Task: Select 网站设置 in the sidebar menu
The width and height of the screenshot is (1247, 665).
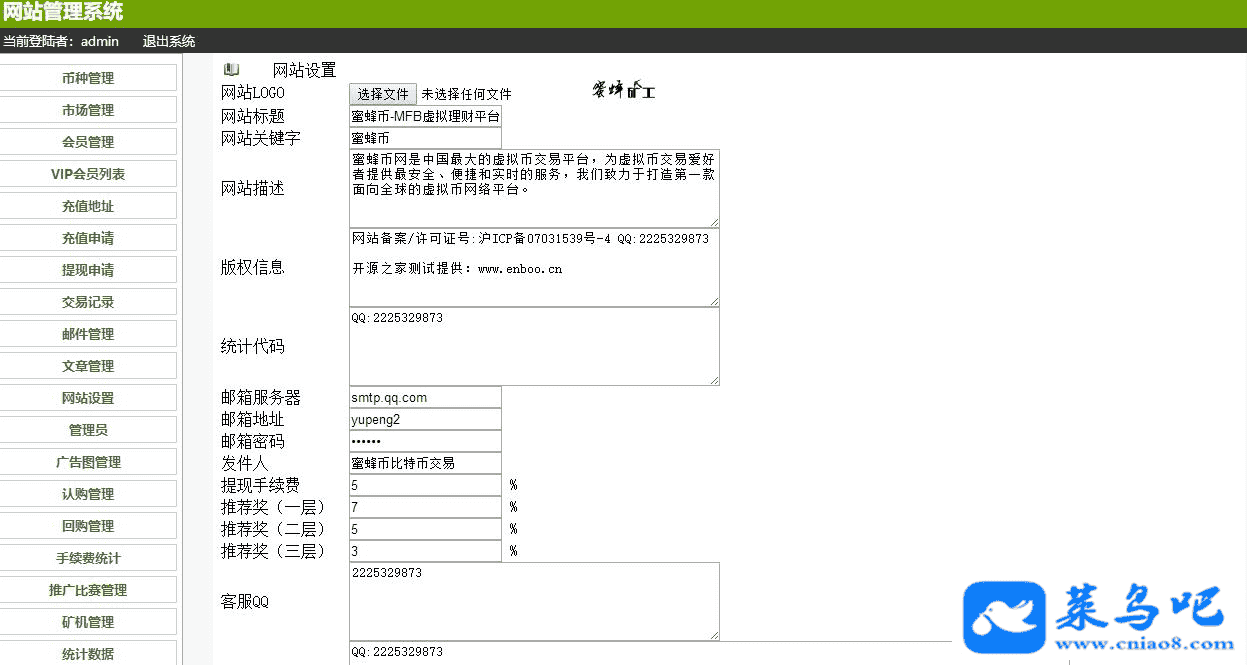Action: coord(88,398)
